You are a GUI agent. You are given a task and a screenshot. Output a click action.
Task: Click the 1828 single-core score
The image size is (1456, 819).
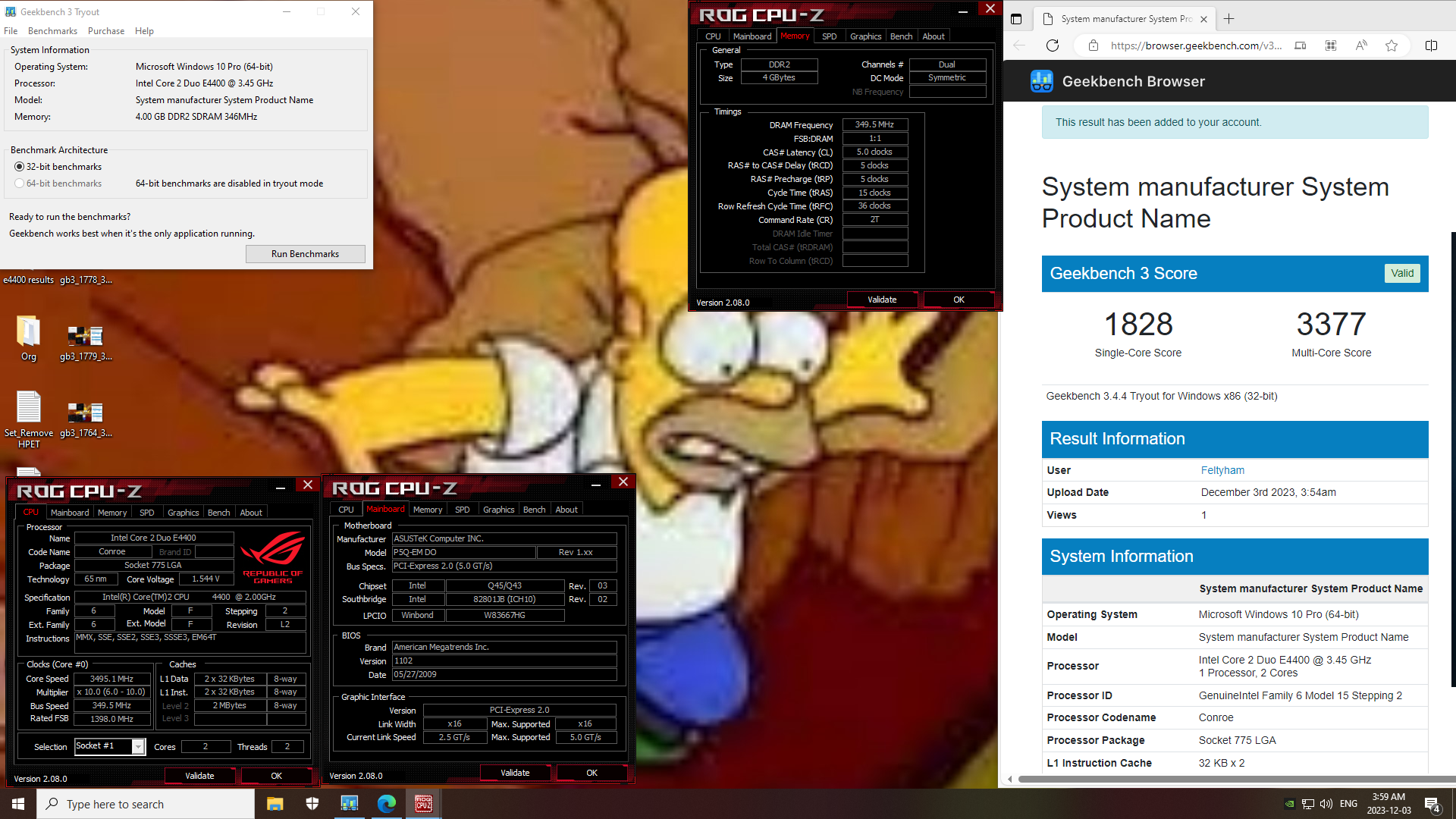click(x=1138, y=325)
